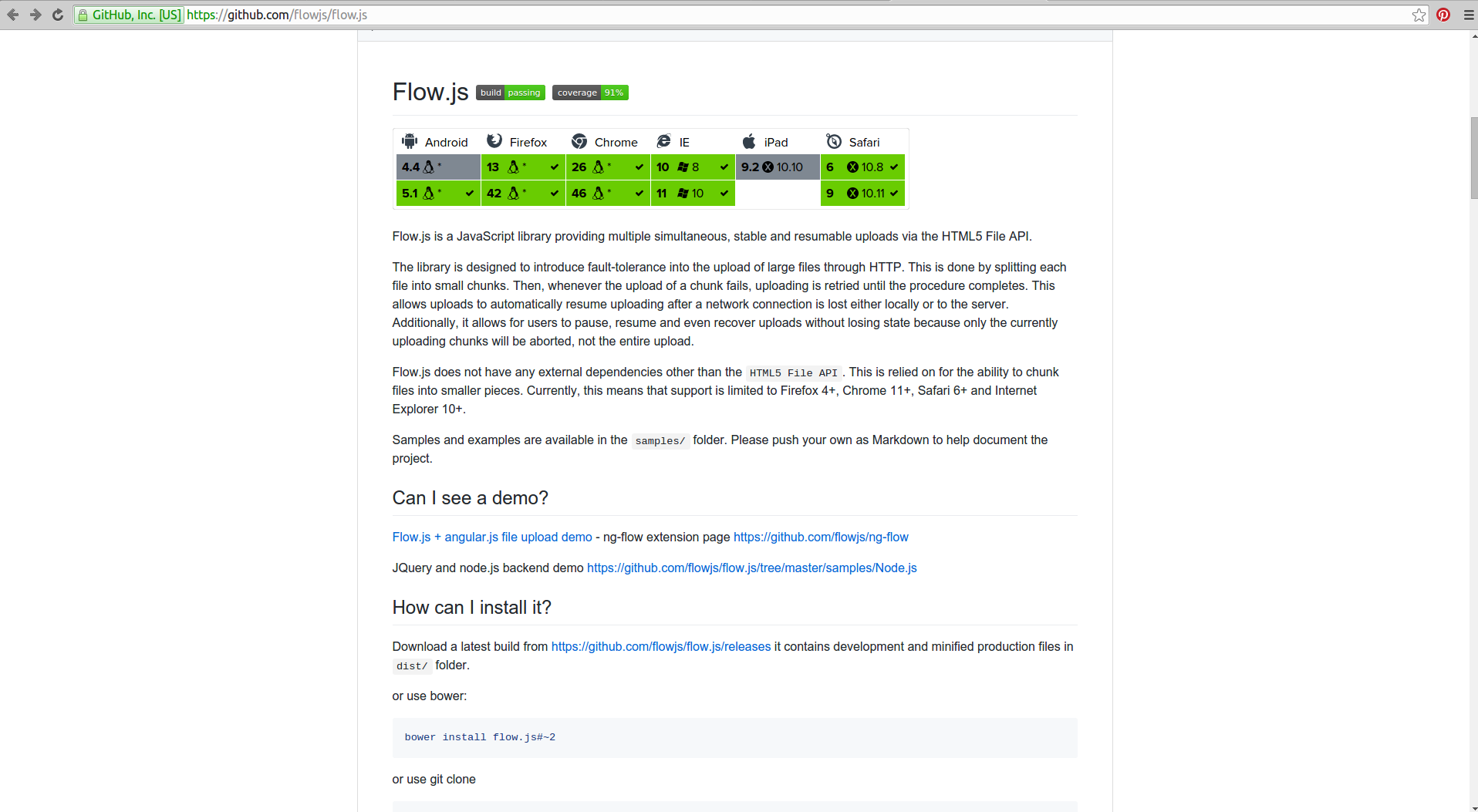
Task: Bookmark the page with the star icon
Action: (1419, 15)
